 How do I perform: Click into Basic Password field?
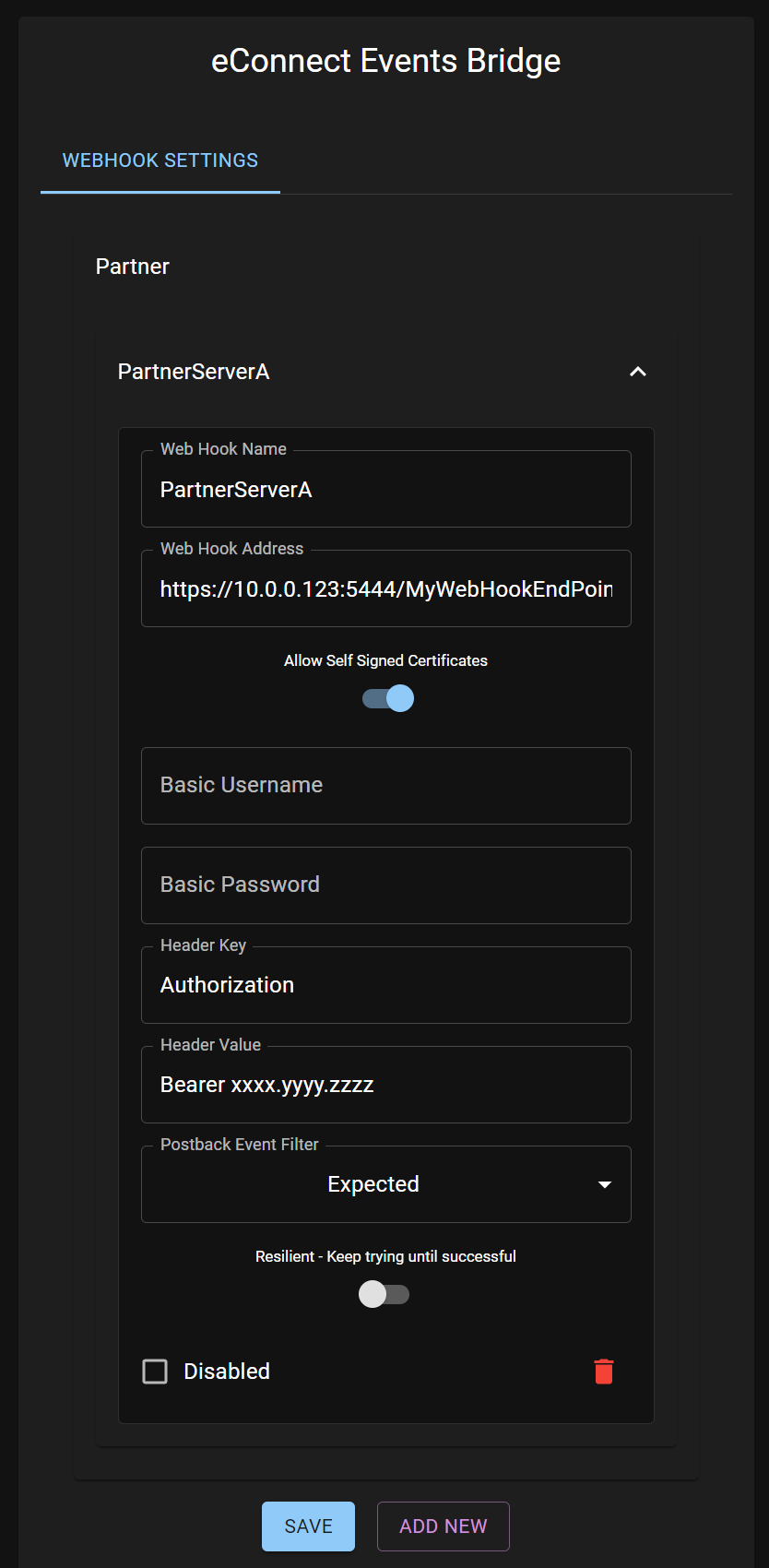386,885
